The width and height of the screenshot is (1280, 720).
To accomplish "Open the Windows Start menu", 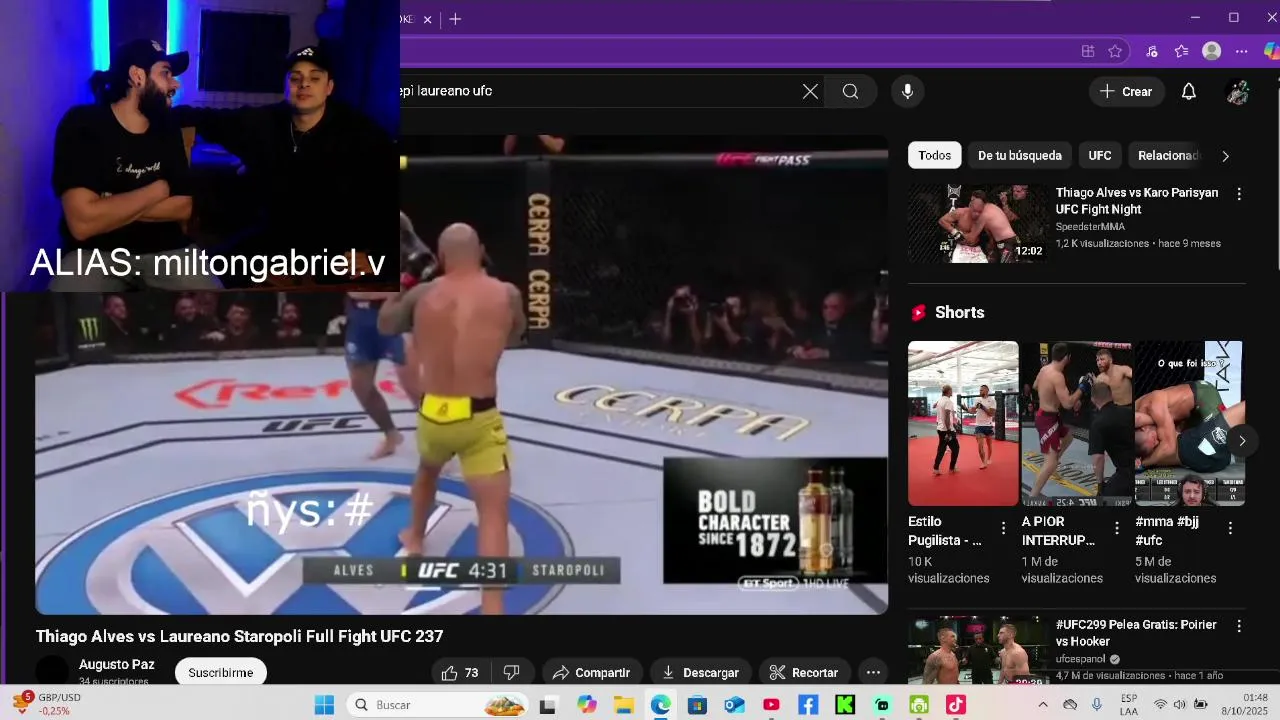I will (324, 705).
